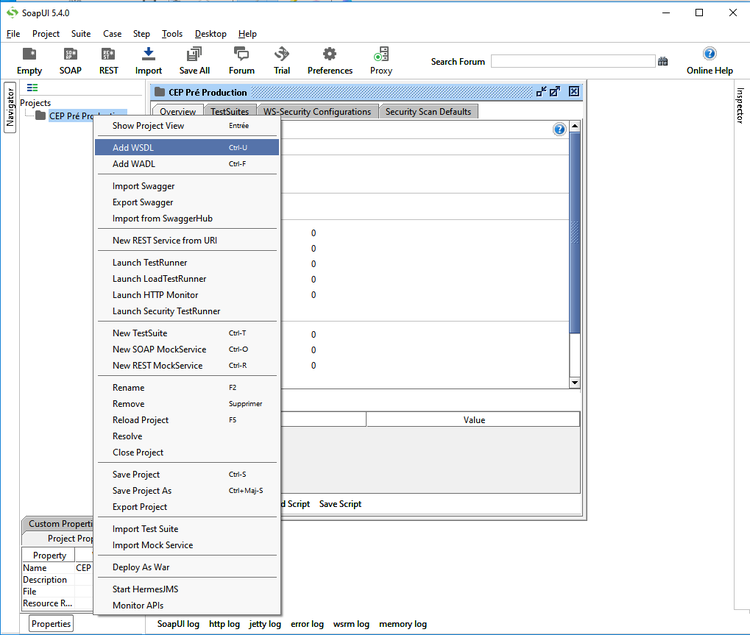This screenshot has width=750, height=635.
Task: Close the CEP Pré Production panel
Action: 574,91
